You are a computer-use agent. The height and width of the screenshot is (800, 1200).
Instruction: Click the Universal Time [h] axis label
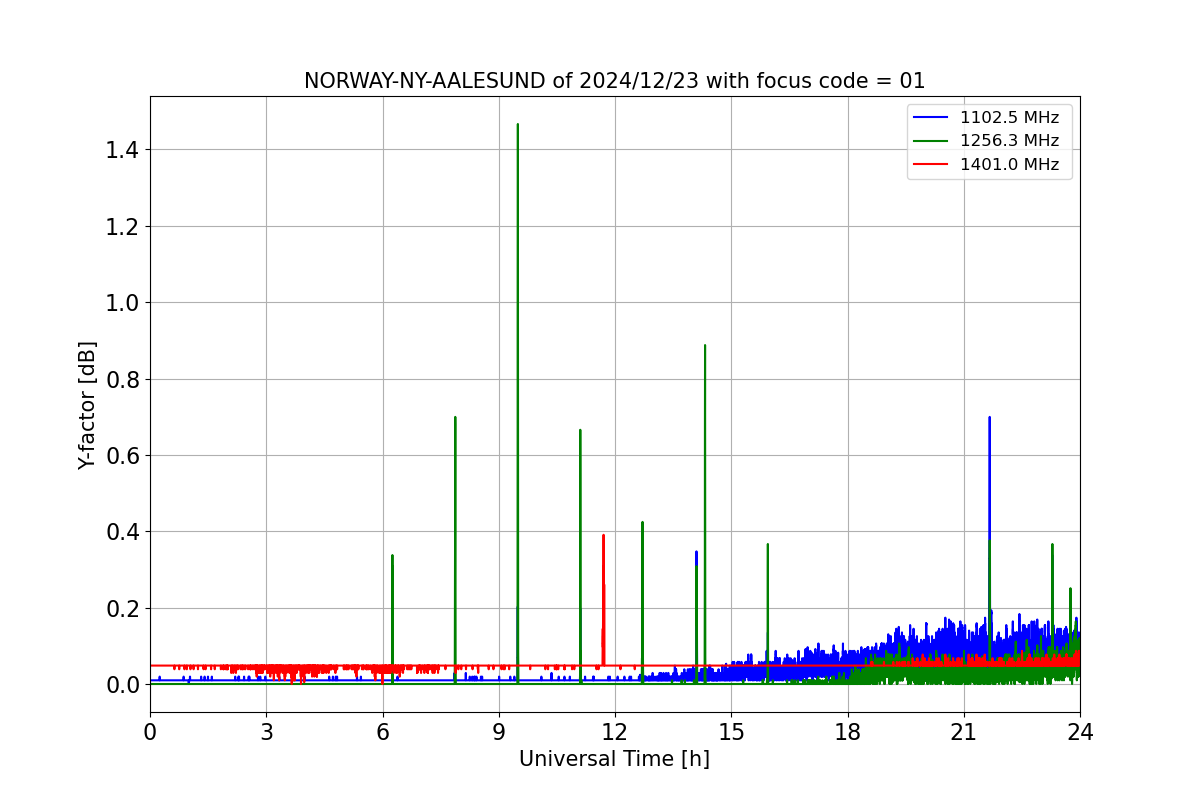coord(614,759)
